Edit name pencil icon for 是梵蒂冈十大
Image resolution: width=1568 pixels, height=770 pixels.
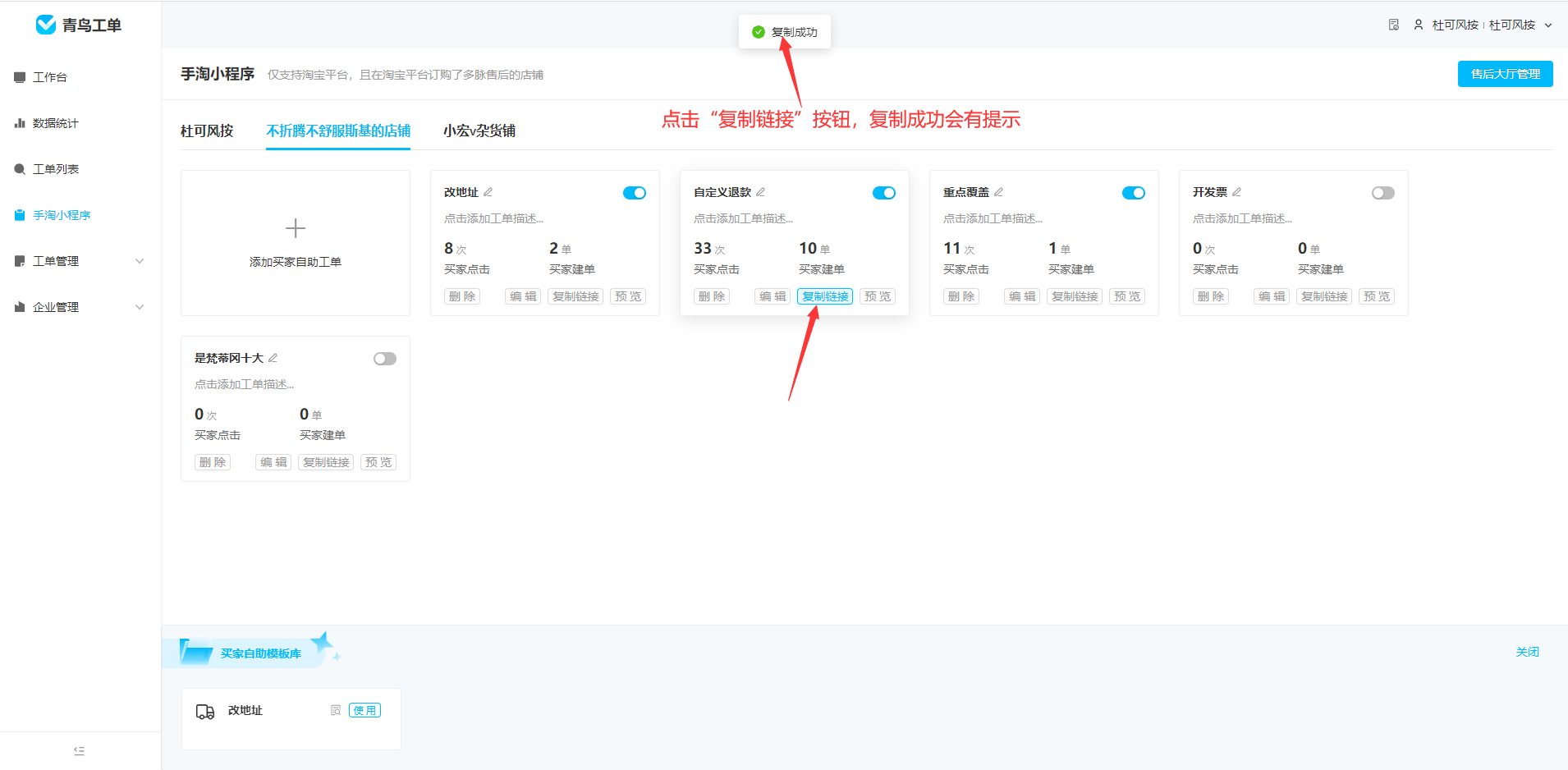[x=273, y=358]
